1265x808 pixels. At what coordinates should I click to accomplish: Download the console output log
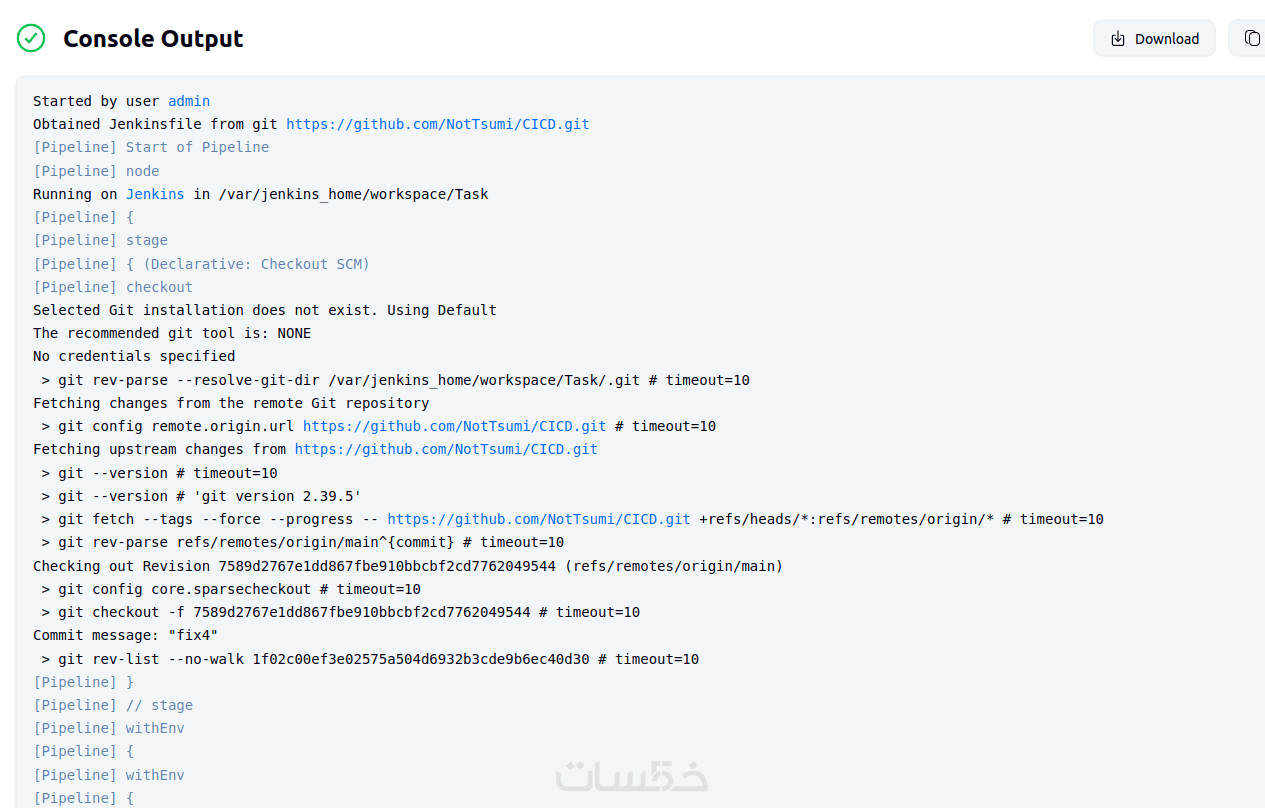click(x=1154, y=39)
